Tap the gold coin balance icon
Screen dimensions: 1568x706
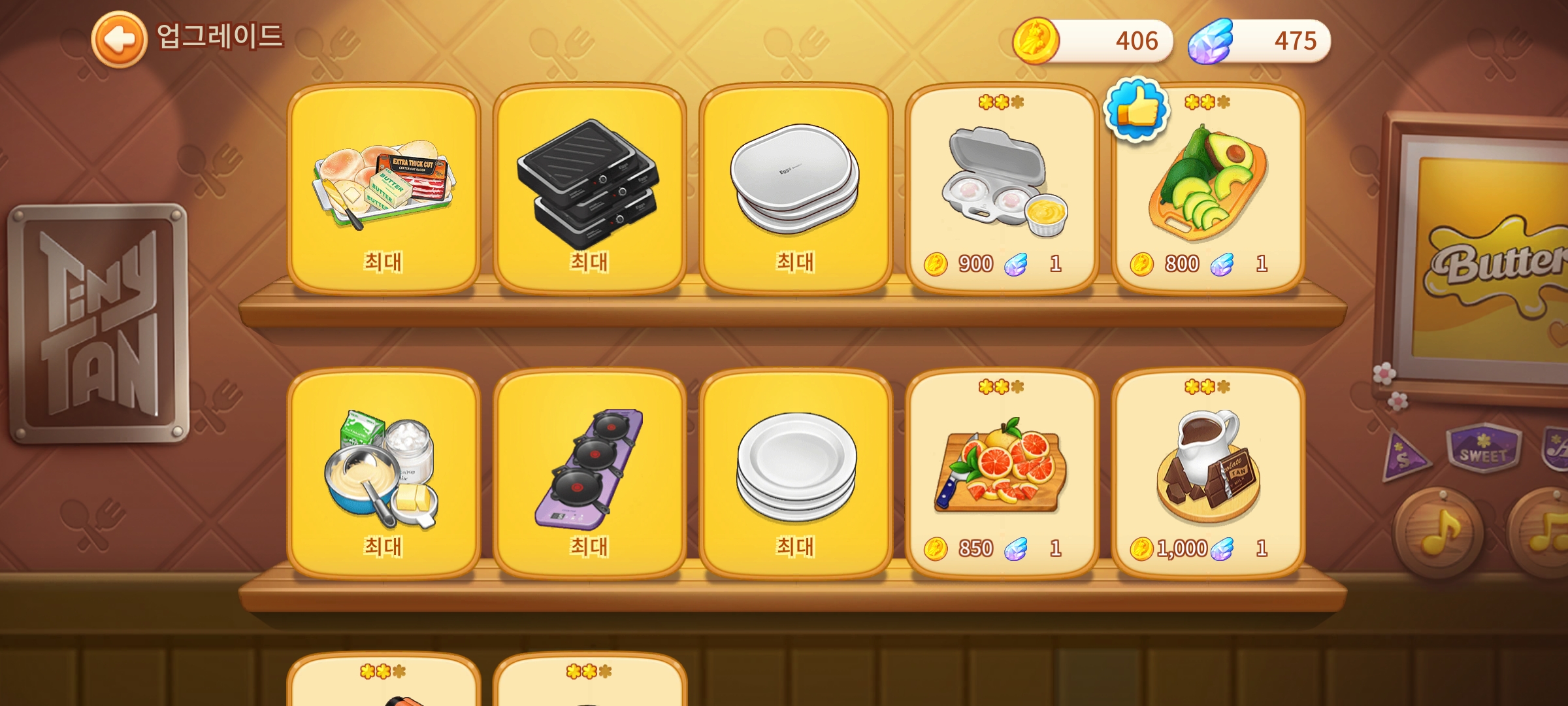1036,41
